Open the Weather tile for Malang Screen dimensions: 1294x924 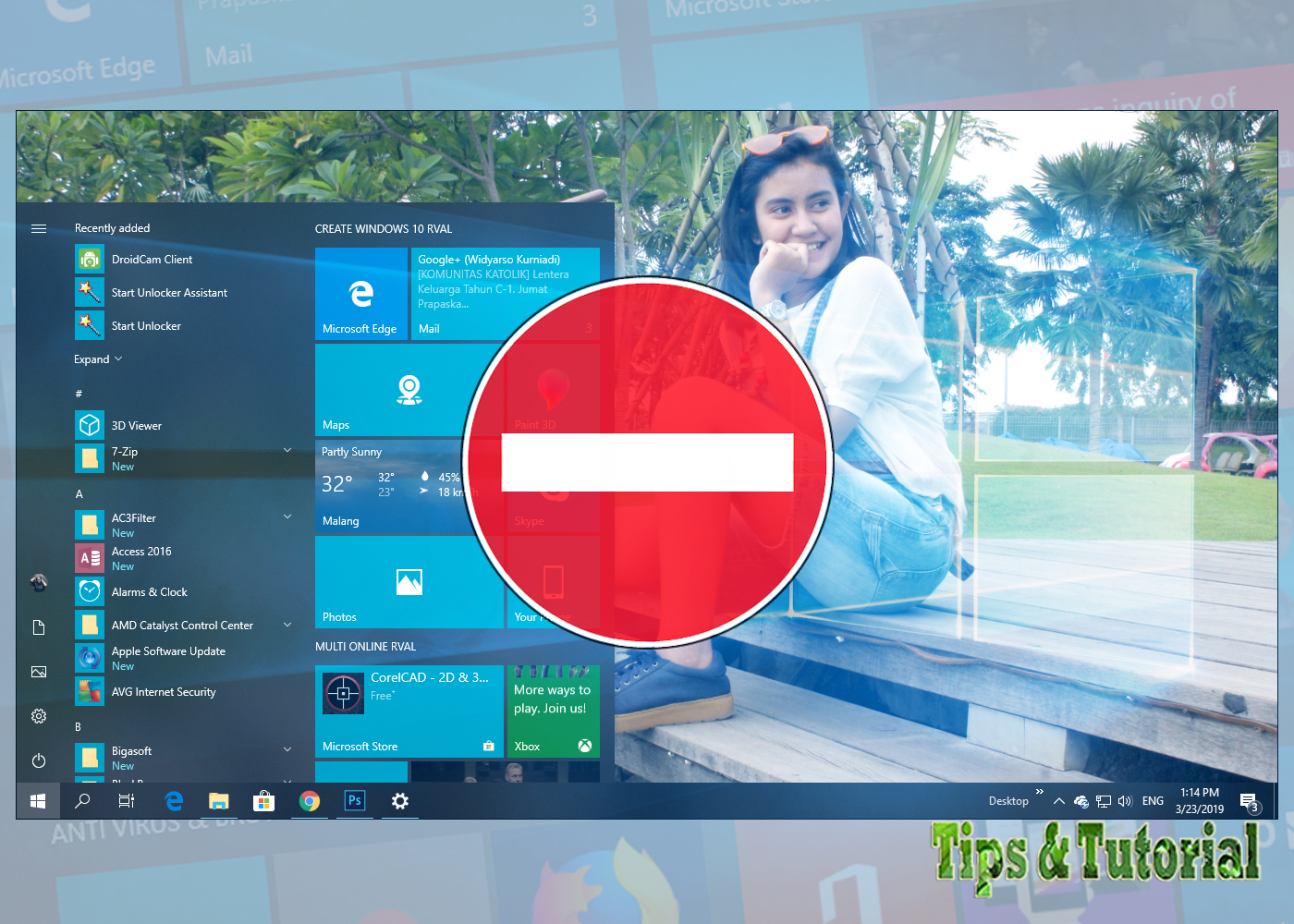pos(409,486)
